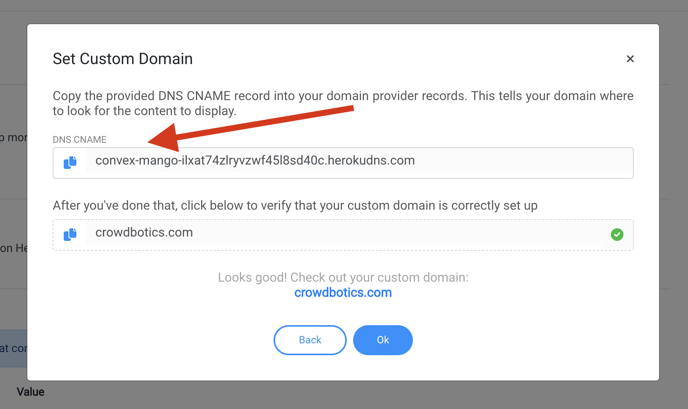Click the Copy the provided DNS CNAME instructions
Screen dimensions: 688x409
(x=343, y=103)
